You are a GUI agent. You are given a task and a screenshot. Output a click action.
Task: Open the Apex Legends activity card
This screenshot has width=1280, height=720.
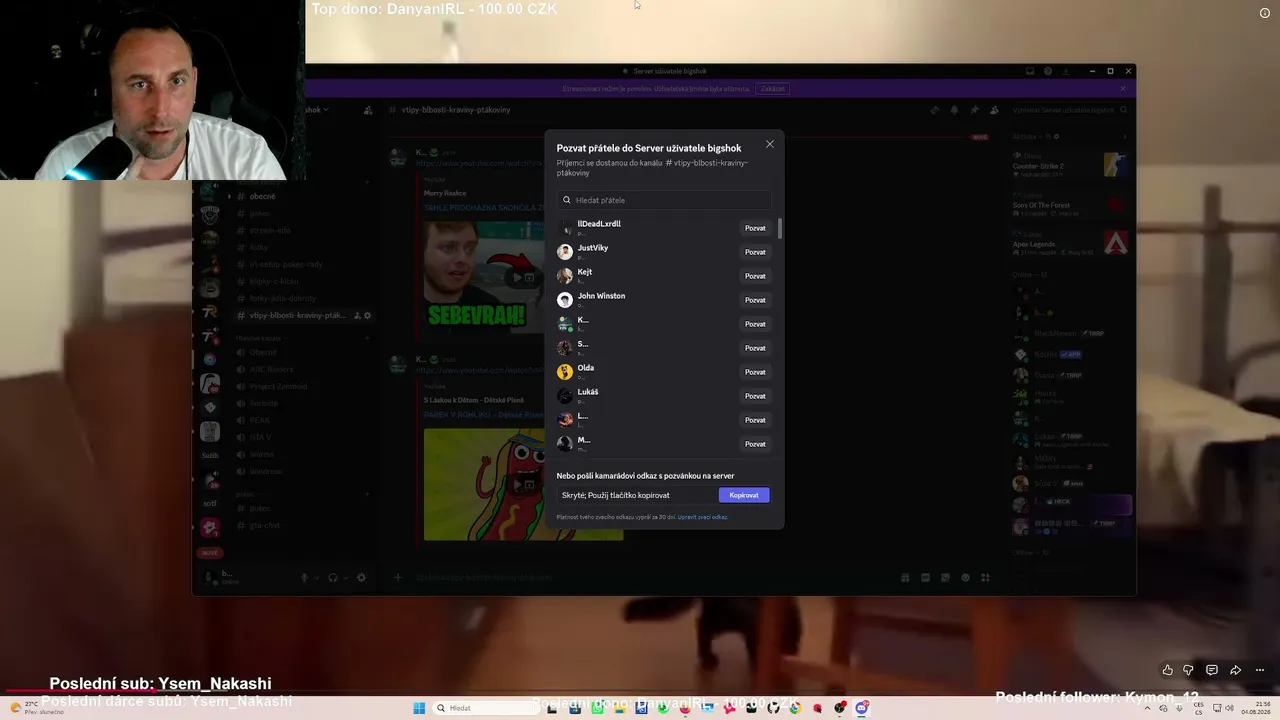(x=1070, y=243)
